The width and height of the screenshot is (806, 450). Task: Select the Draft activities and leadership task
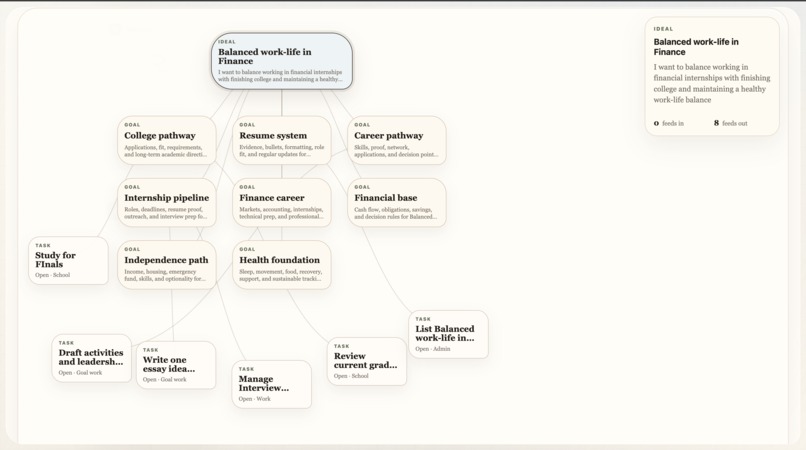click(91, 358)
